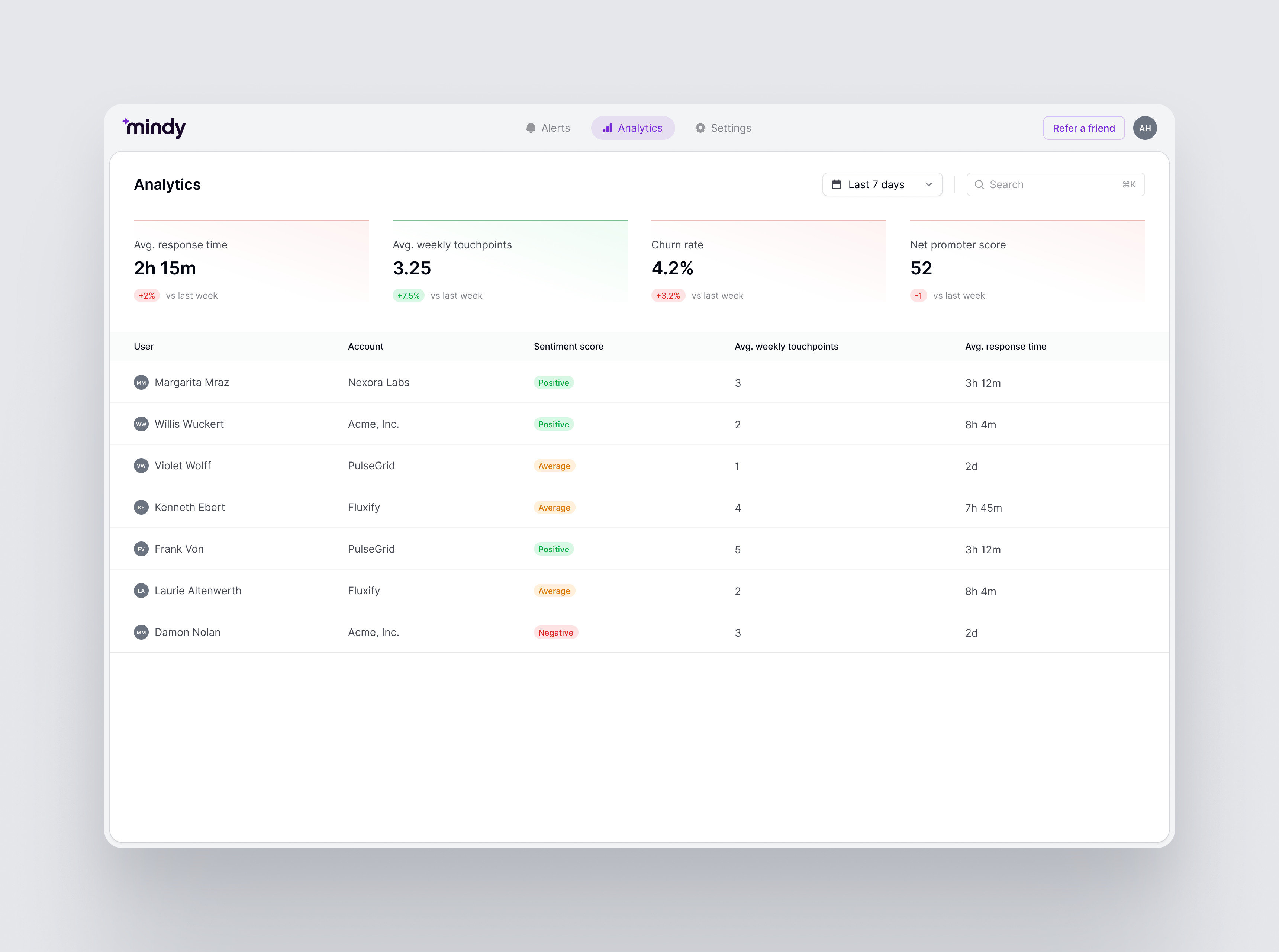Open the Settings tab
Viewport: 1279px width, 952px height.
pyautogui.click(x=723, y=128)
